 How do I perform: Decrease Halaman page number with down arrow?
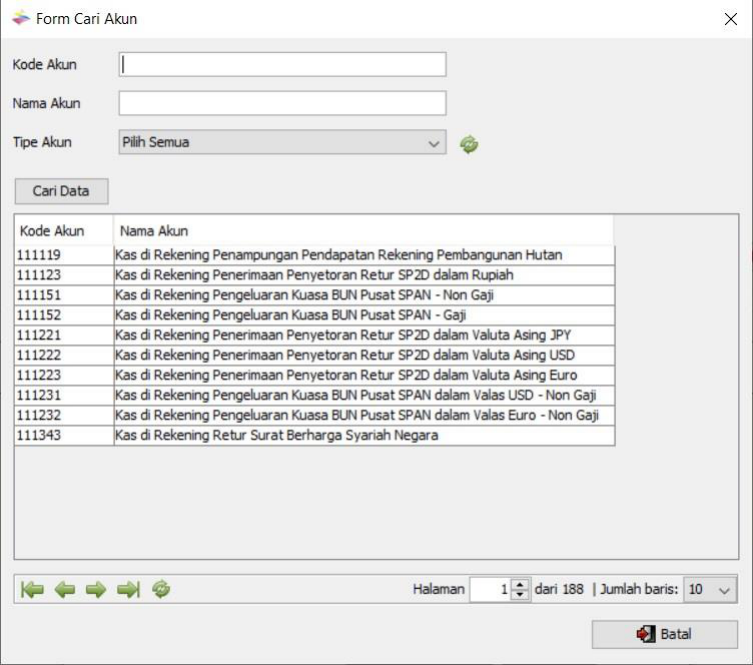(519, 595)
